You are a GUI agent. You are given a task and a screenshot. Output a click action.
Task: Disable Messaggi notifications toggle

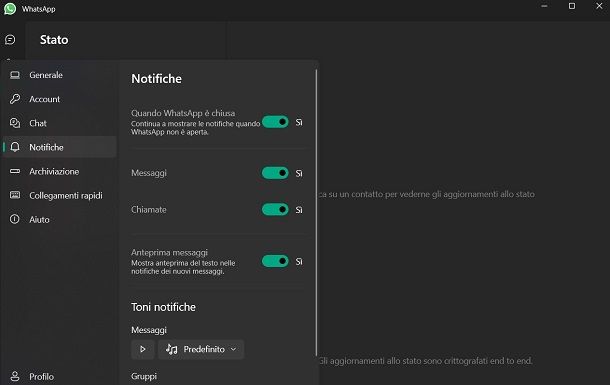pyautogui.click(x=275, y=173)
